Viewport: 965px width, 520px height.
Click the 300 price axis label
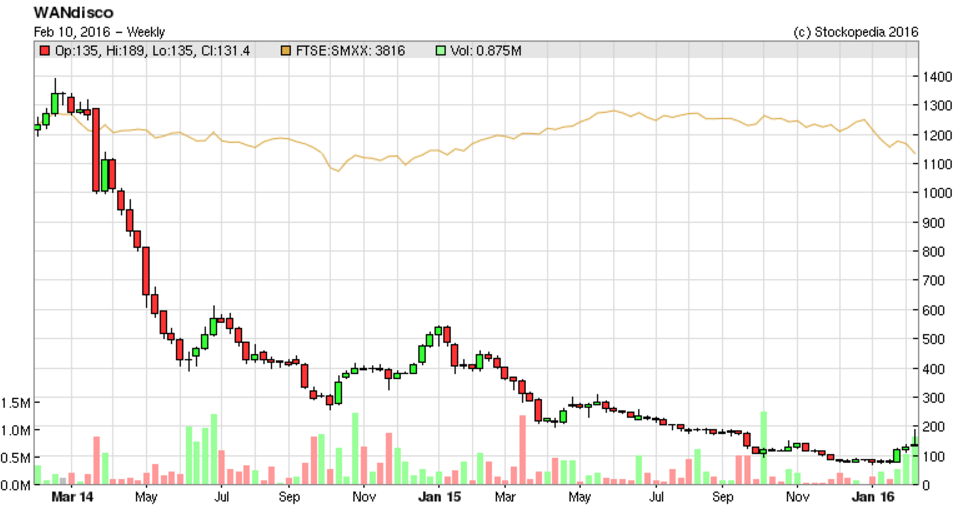click(934, 398)
